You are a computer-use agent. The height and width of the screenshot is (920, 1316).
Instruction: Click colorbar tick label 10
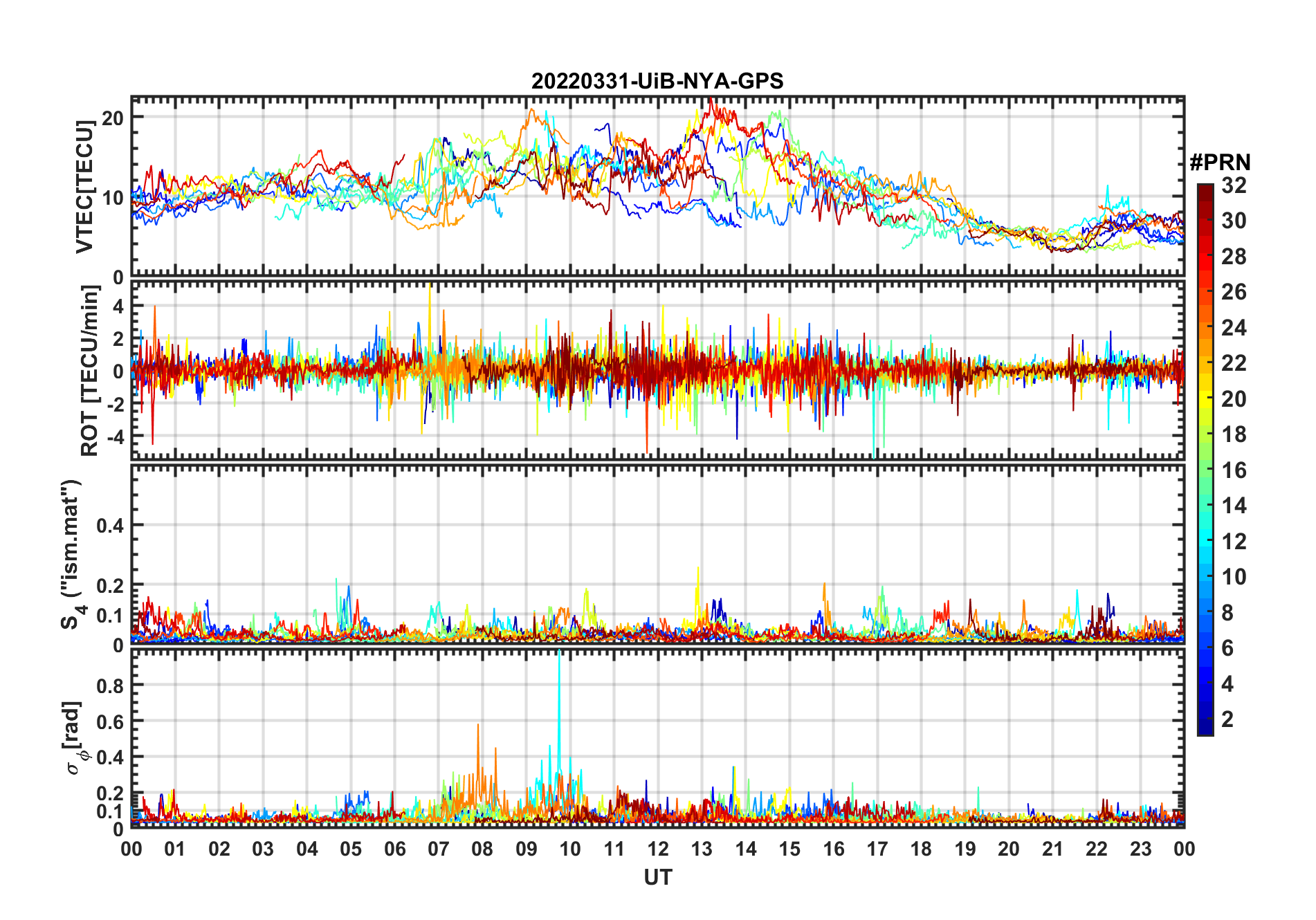click(x=1234, y=577)
